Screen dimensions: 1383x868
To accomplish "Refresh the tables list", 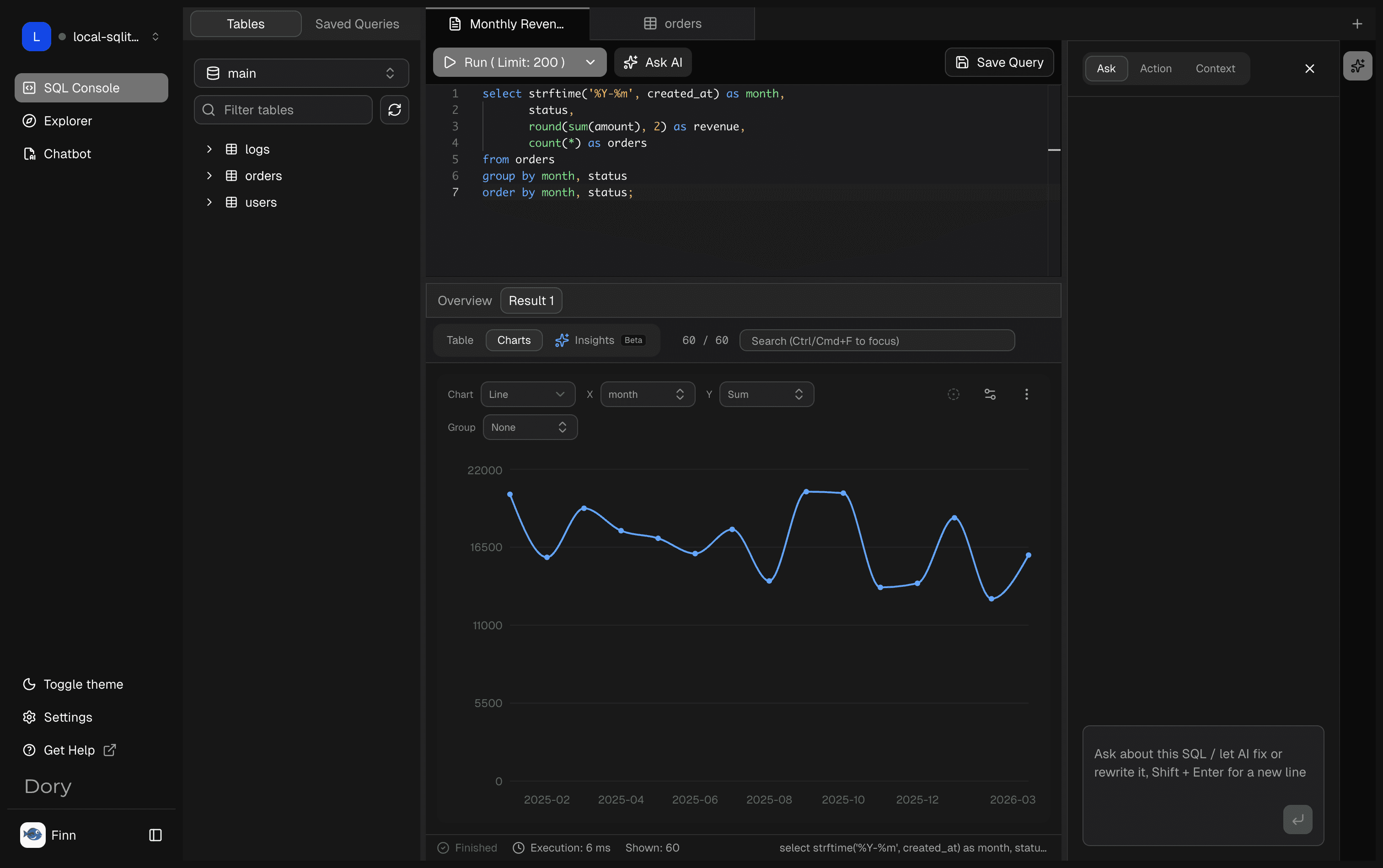I will point(394,110).
